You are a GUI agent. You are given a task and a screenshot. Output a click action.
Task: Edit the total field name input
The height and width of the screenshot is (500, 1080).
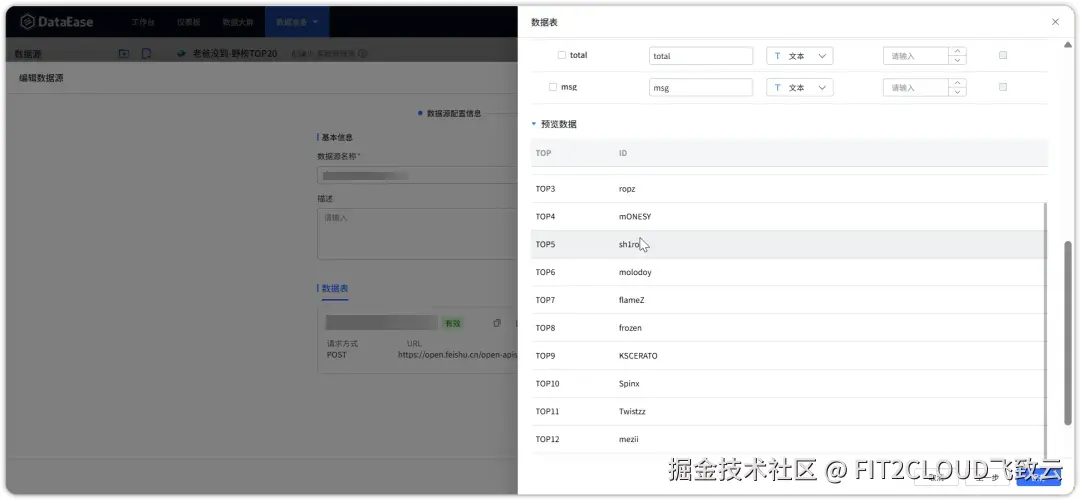[x=700, y=56]
